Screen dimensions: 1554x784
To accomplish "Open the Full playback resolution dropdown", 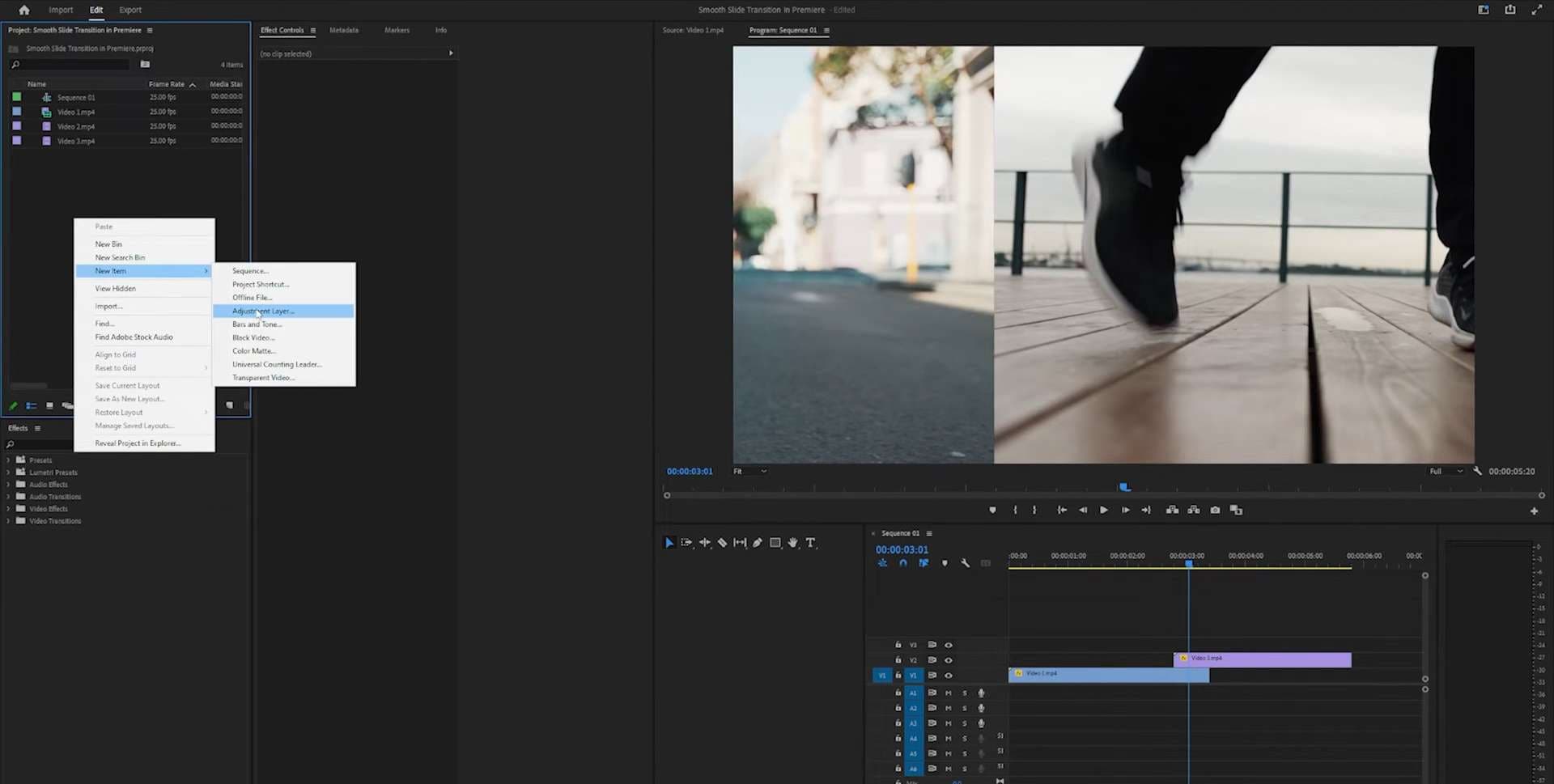I will point(1446,471).
